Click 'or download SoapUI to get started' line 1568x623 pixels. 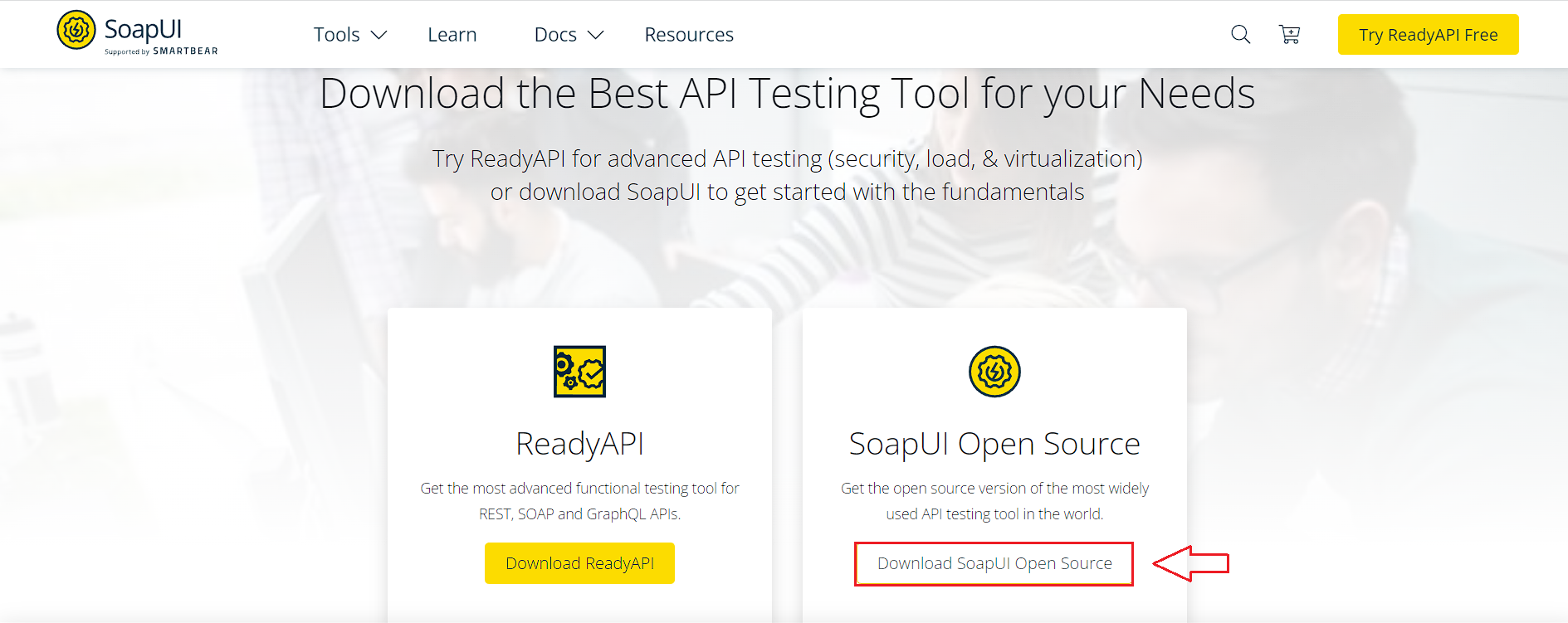coord(787,192)
